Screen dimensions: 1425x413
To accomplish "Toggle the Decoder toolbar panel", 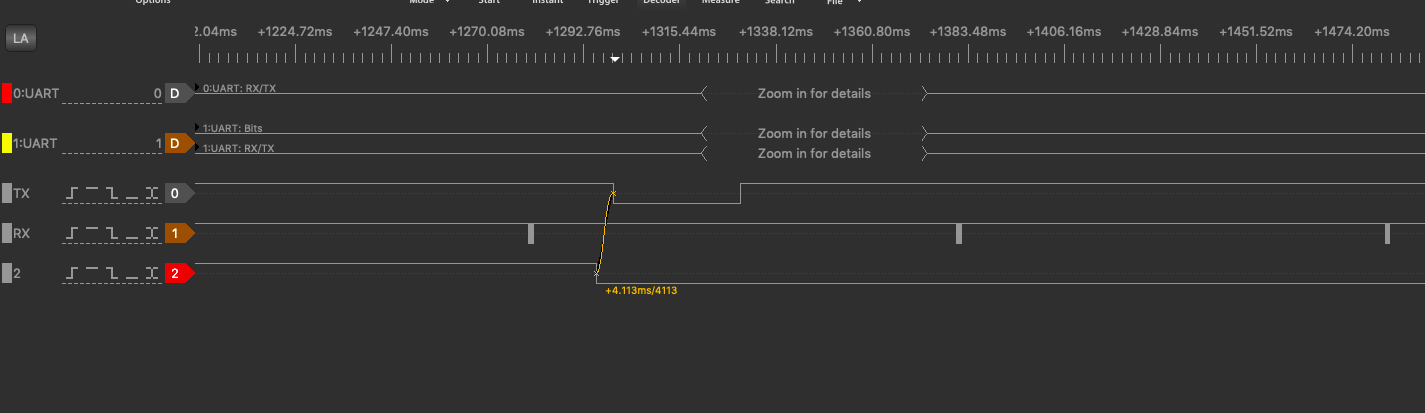I will (x=661, y=2).
